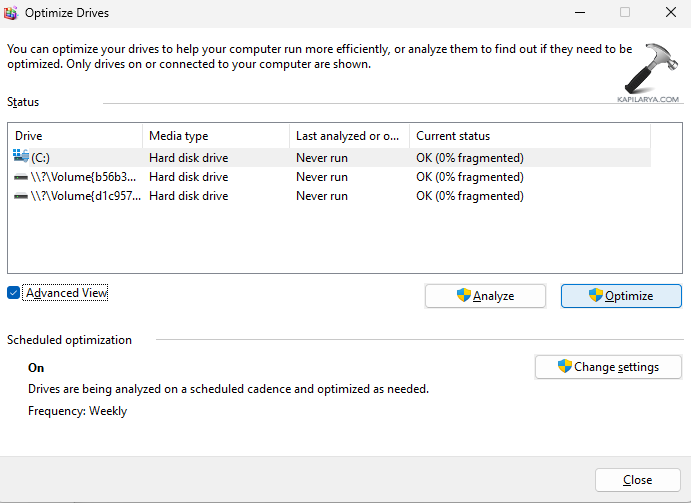This screenshot has height=503, width=691.
Task: Click the drive icon of Volume{d1c957 row
Action: coord(21,196)
